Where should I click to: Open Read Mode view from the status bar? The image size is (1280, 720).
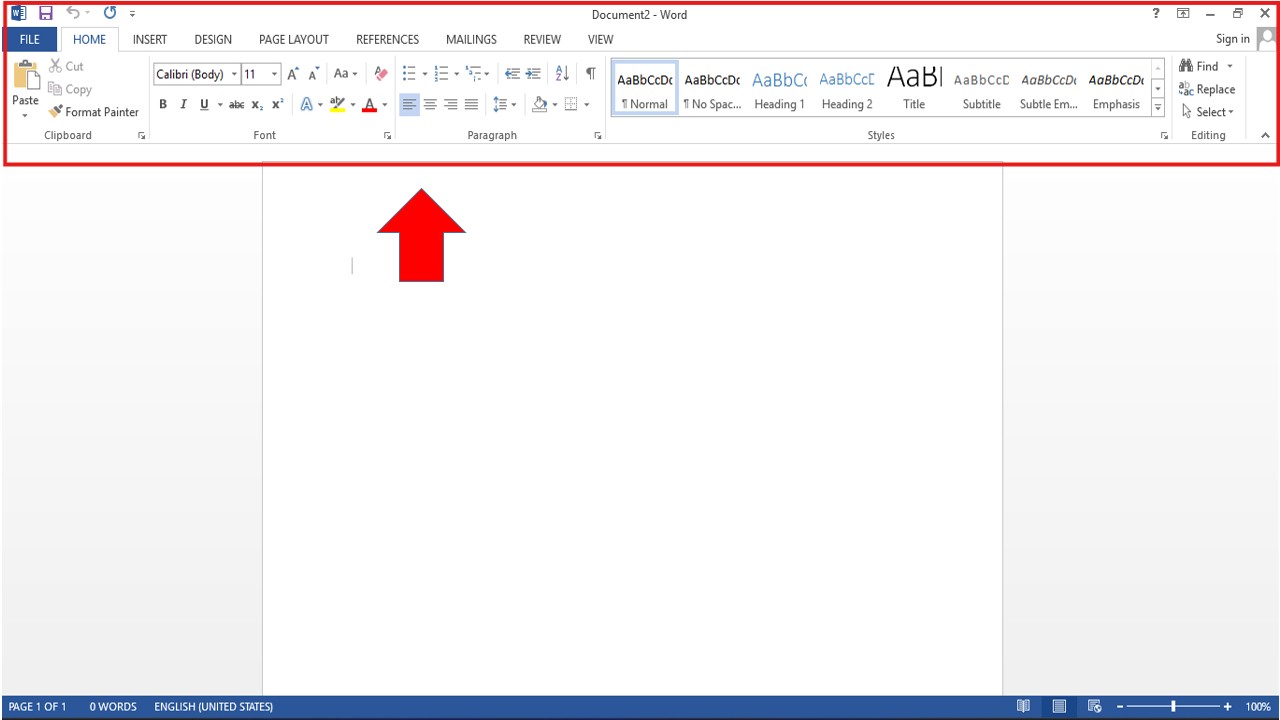[x=1023, y=707]
